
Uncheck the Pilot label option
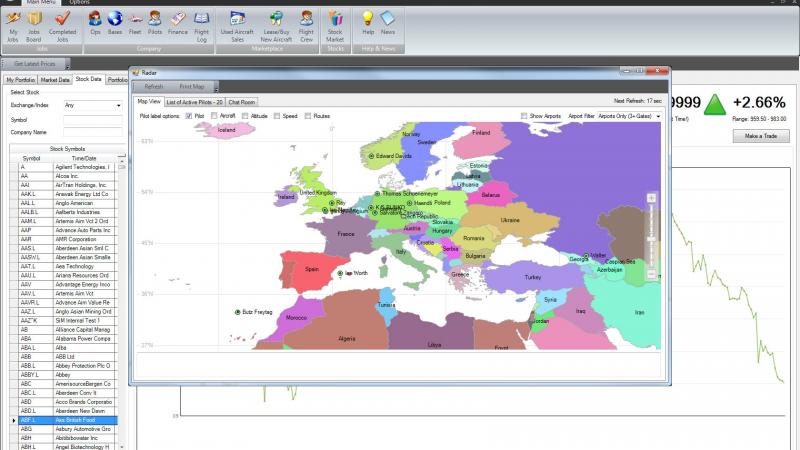tap(189, 116)
